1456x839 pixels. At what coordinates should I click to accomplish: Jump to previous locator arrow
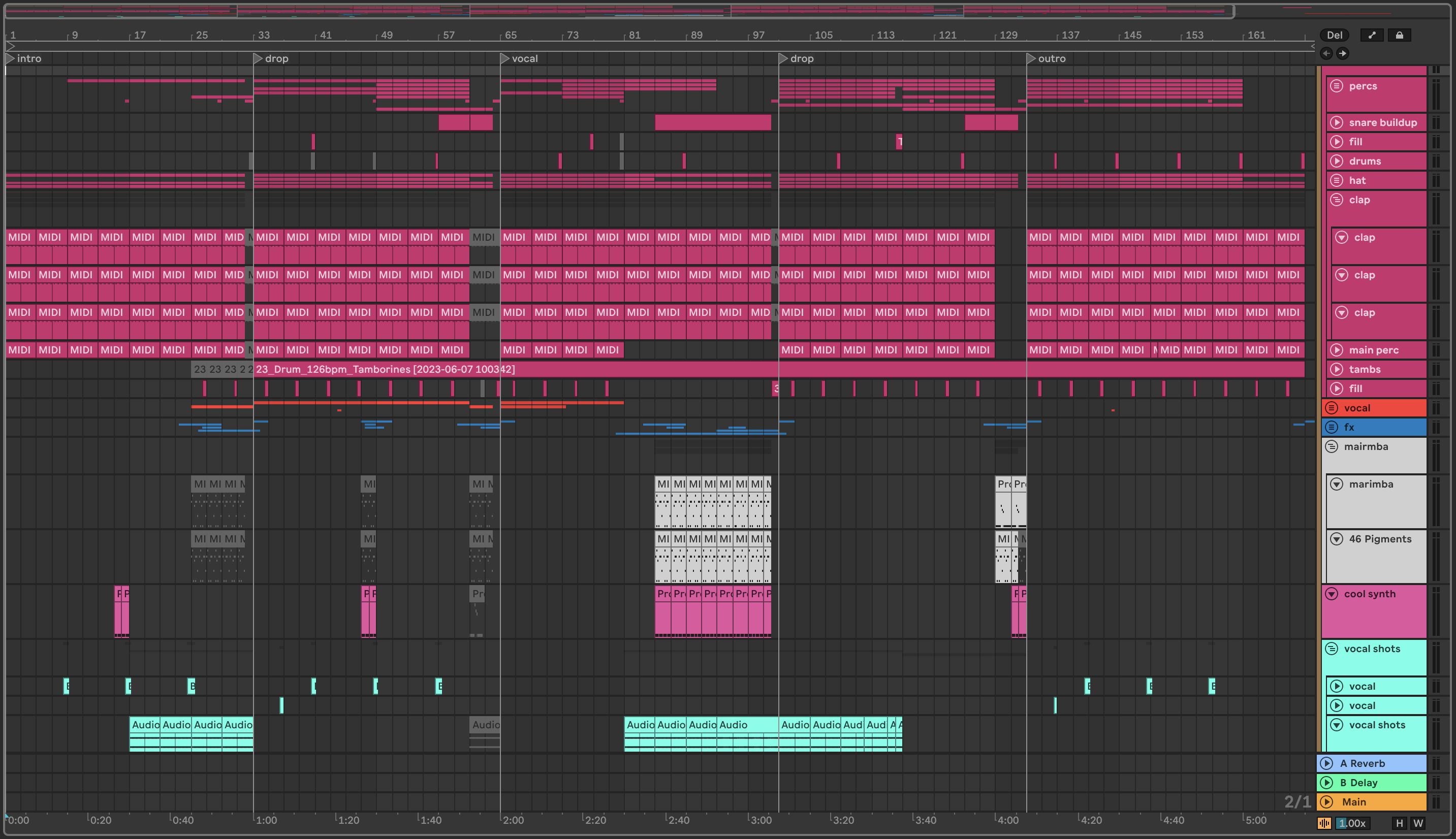tap(1326, 54)
